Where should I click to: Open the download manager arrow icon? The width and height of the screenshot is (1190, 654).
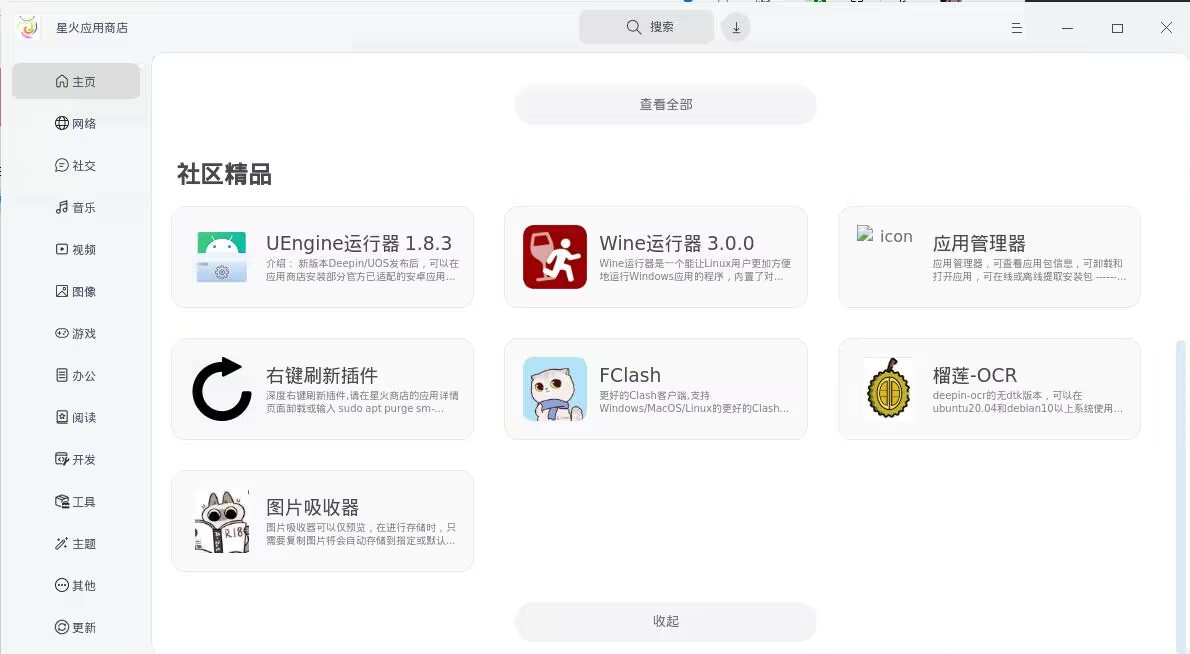point(735,27)
